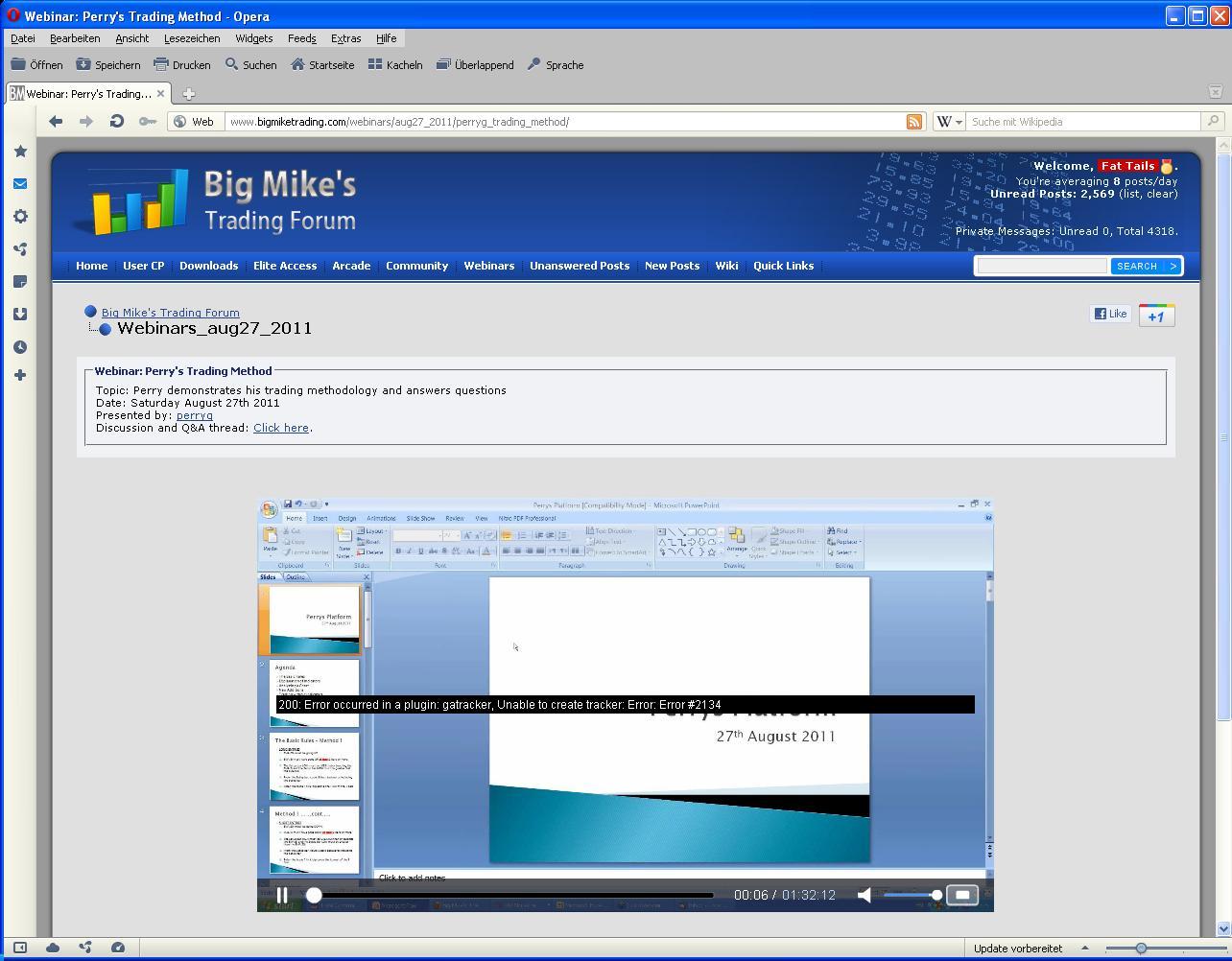Mute the video with speaker icon
The width and height of the screenshot is (1232, 961).
pos(865,895)
